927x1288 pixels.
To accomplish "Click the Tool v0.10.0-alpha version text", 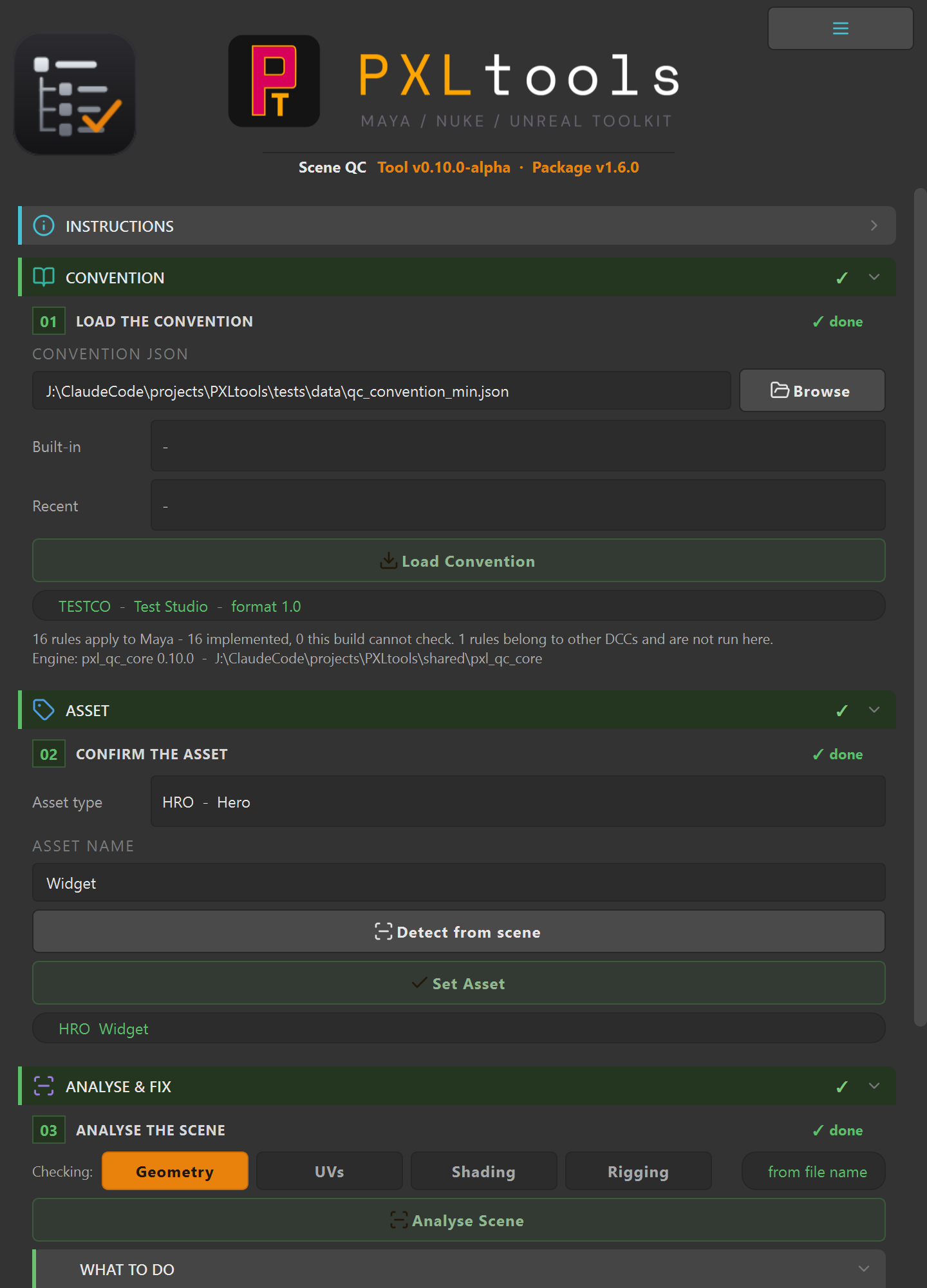I will pyautogui.click(x=444, y=167).
